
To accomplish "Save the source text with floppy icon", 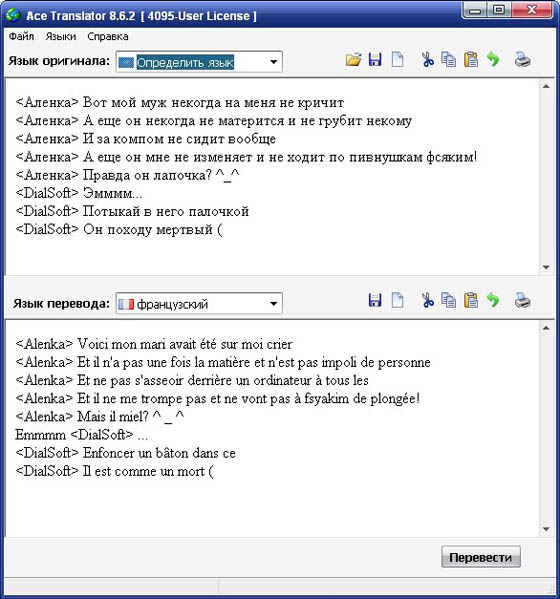I will click(x=375, y=60).
